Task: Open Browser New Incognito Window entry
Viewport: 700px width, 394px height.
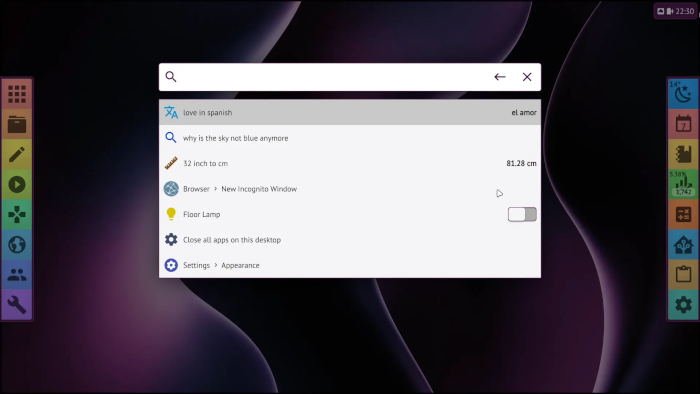Action: [x=350, y=189]
